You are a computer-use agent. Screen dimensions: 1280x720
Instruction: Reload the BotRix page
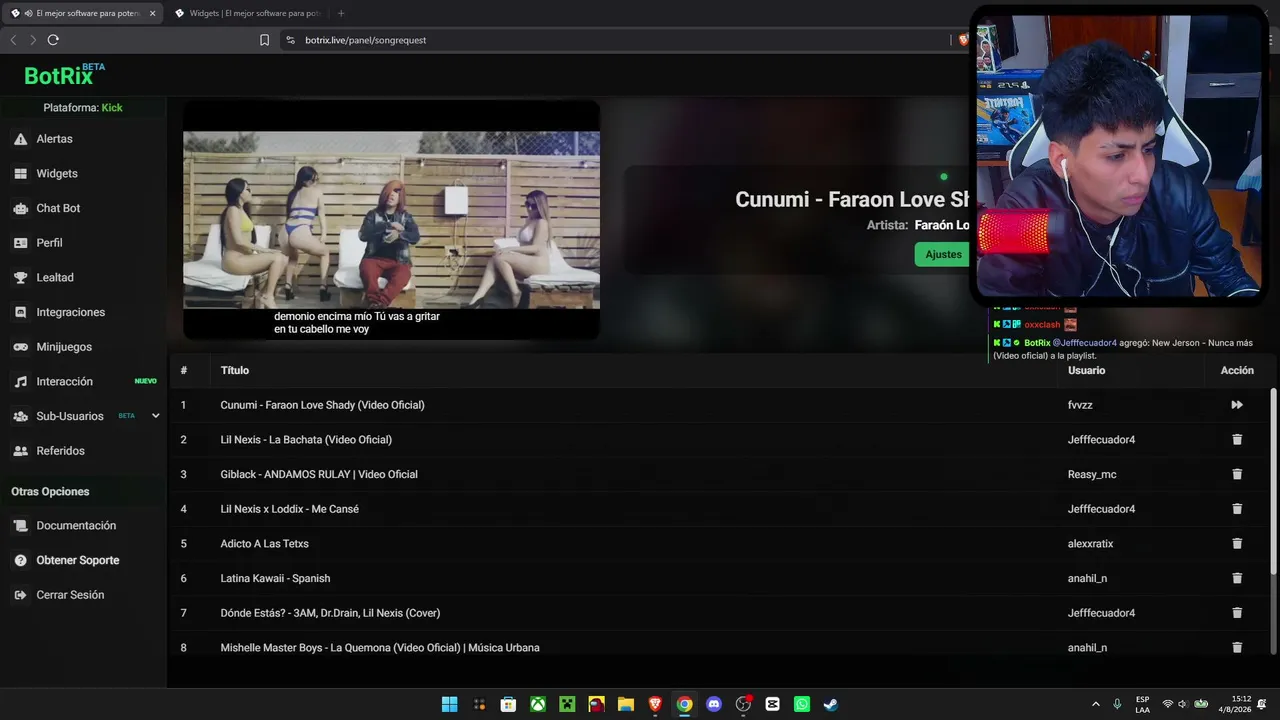(x=53, y=40)
